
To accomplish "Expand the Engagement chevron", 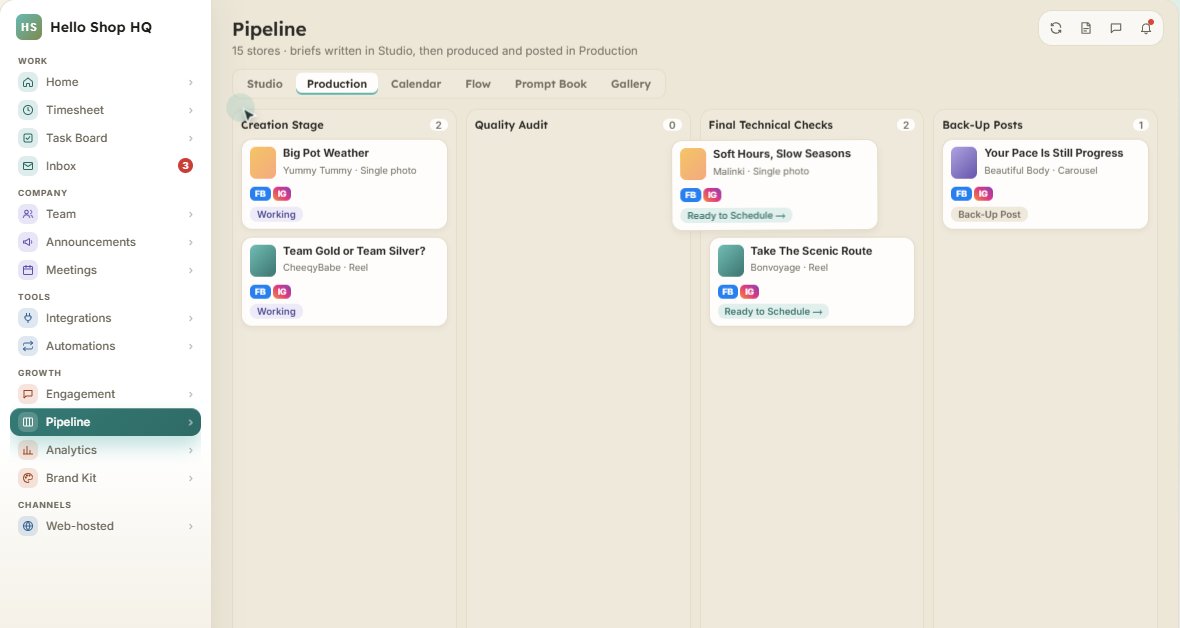I will point(190,394).
